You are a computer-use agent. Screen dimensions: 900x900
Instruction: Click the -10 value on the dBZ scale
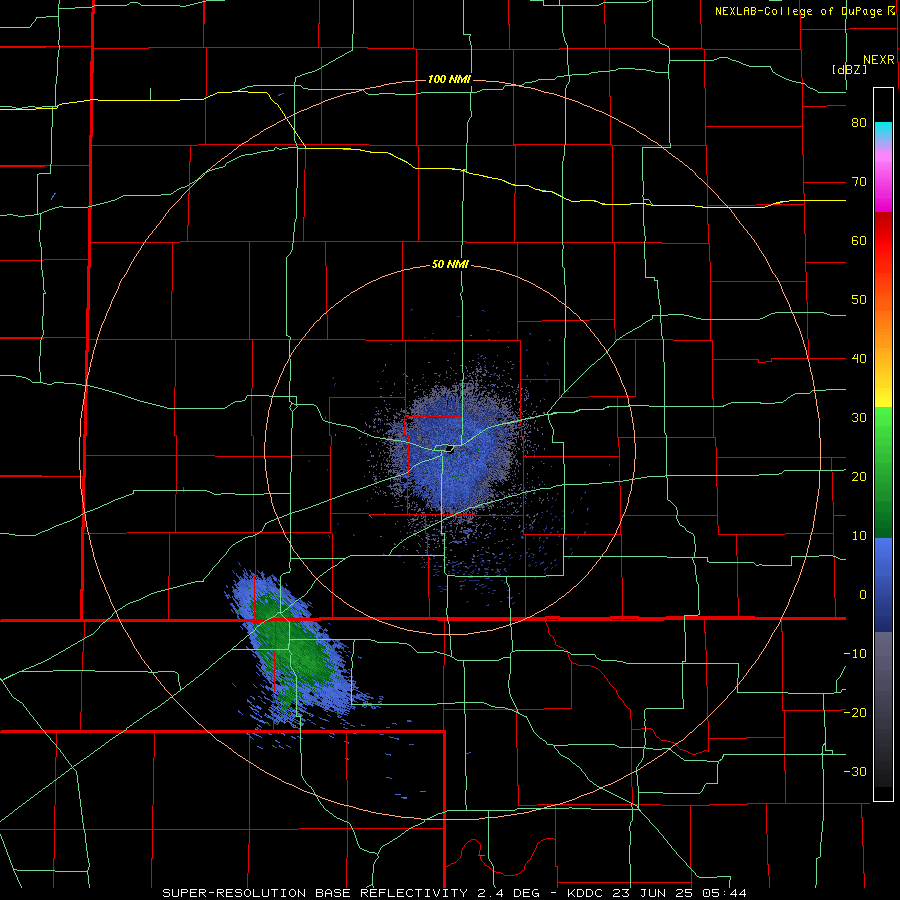click(855, 654)
